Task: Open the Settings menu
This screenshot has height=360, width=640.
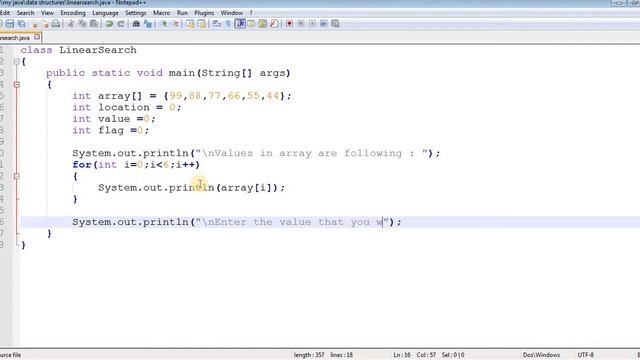Action: [136, 13]
